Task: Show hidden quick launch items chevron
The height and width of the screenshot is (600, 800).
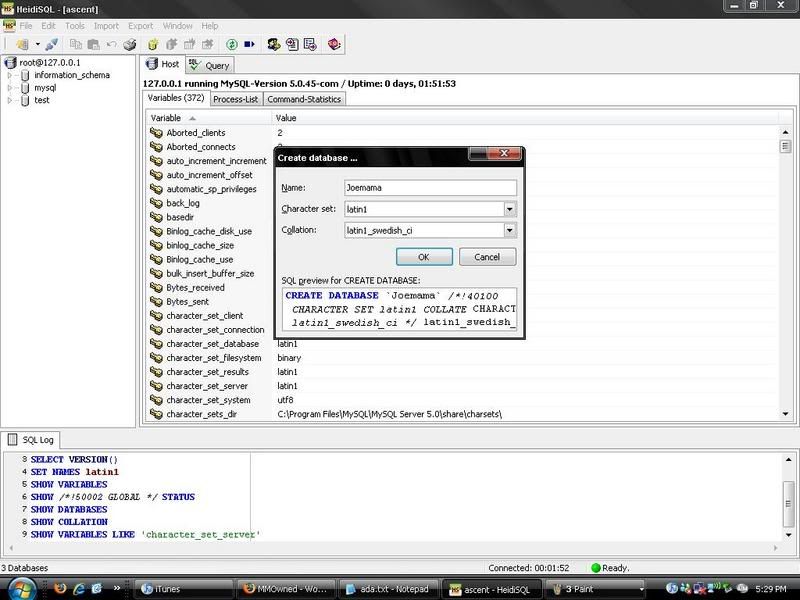Action: 117,588
